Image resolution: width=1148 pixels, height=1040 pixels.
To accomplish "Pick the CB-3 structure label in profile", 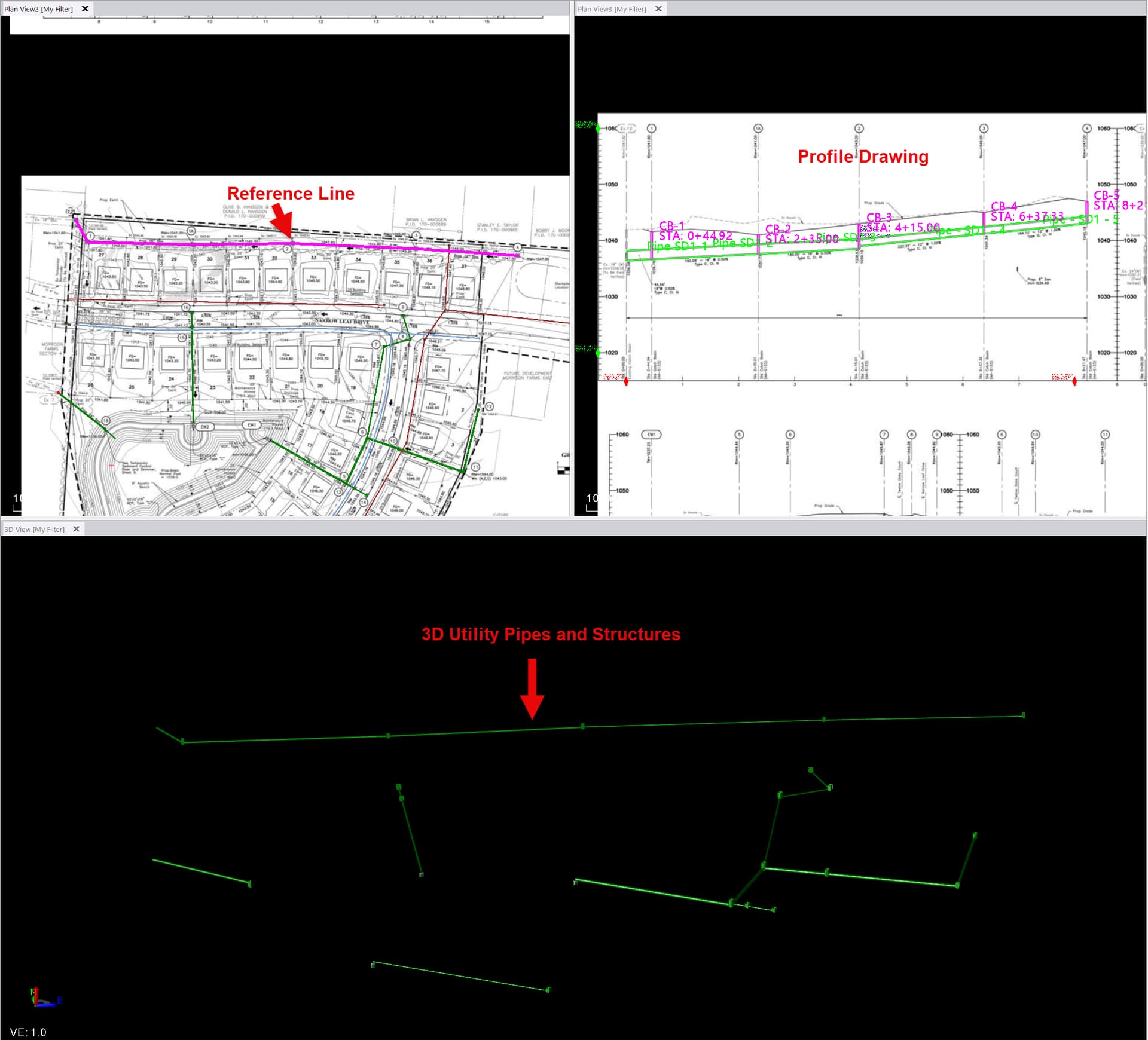I will [879, 218].
